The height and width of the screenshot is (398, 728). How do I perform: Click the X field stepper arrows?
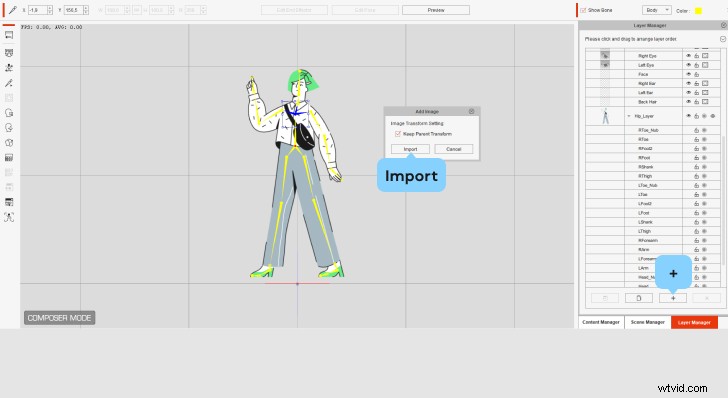click(x=50, y=10)
